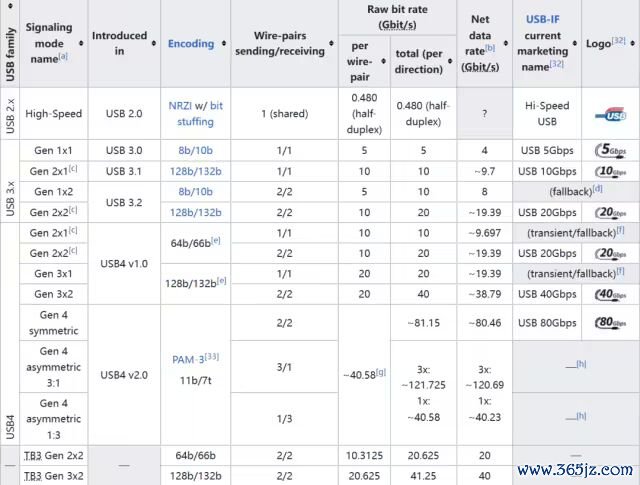Open footnote [f] in USB4 Gen 2x1 row

click(620, 230)
